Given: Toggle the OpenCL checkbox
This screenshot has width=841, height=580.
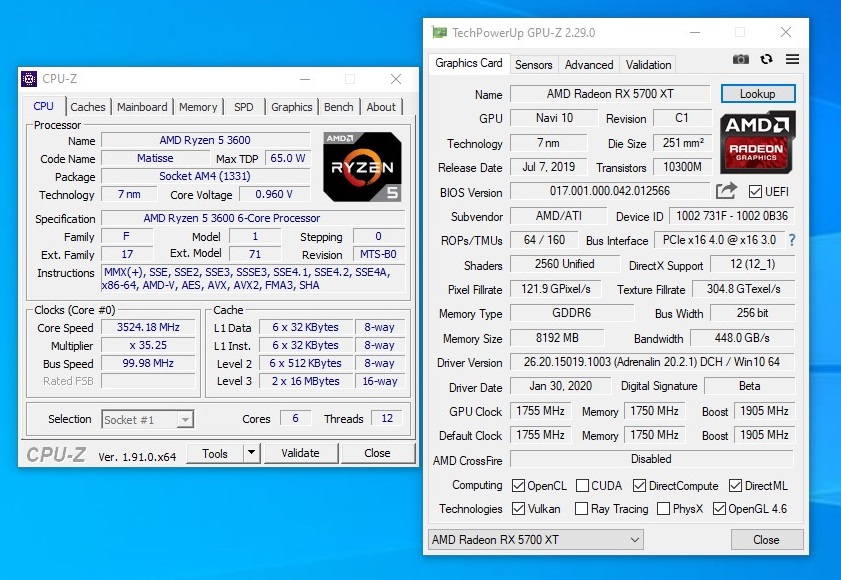Looking at the screenshot, I should click(518, 486).
